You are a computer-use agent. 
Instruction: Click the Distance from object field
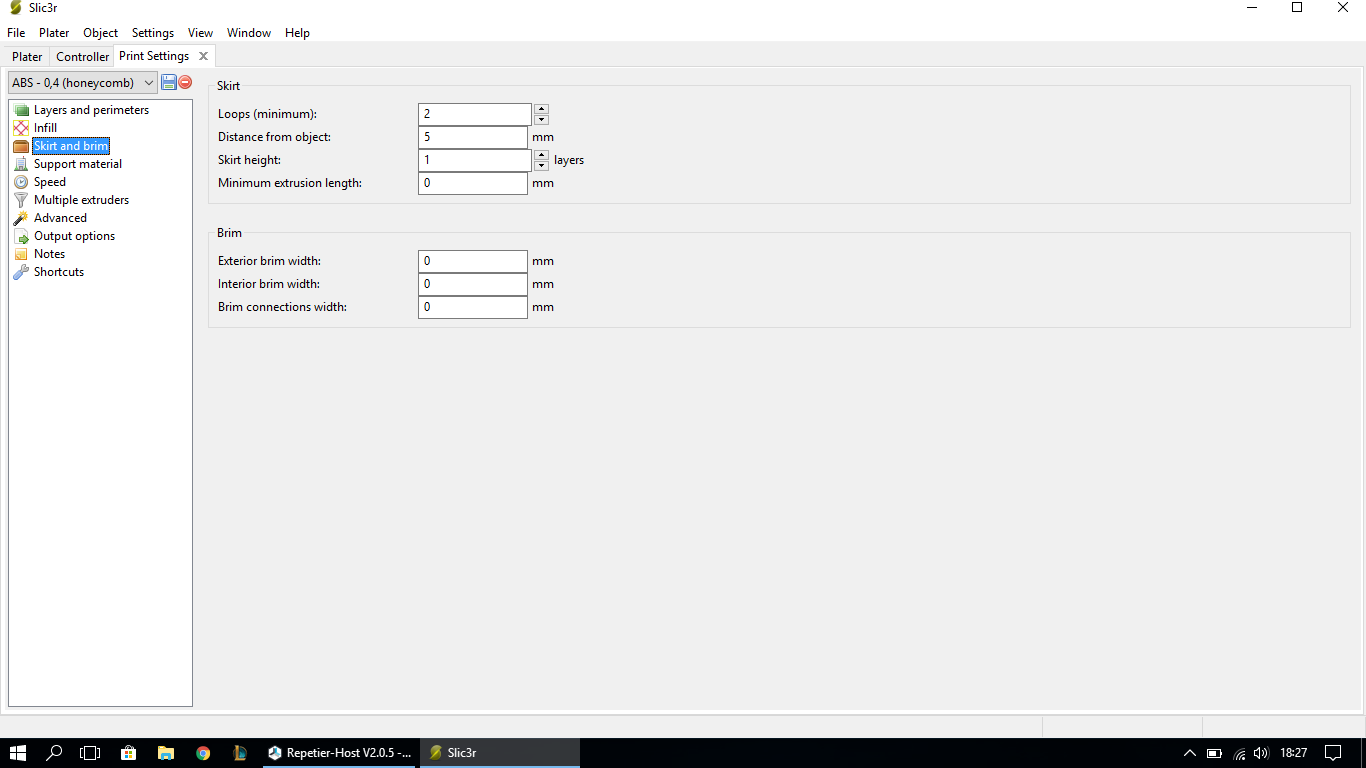pos(472,137)
